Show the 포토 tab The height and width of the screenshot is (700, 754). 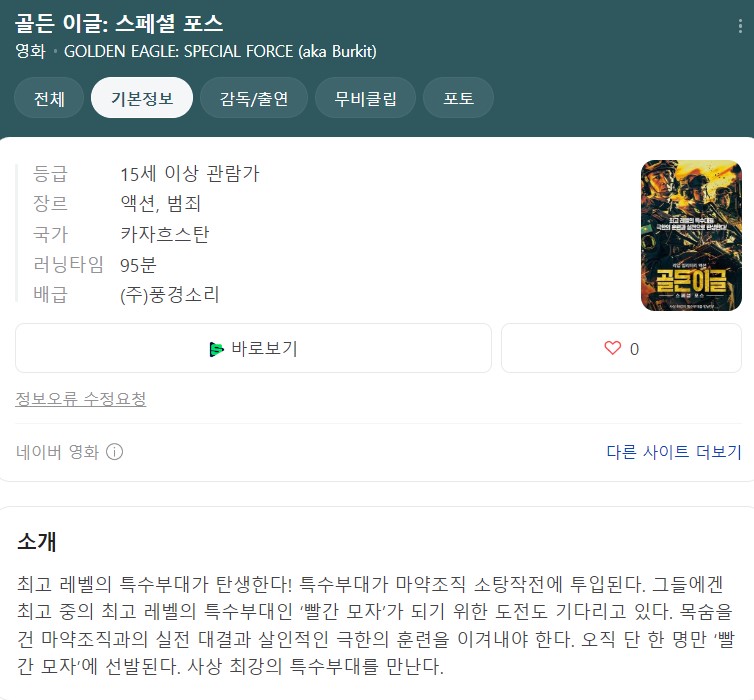click(x=458, y=98)
